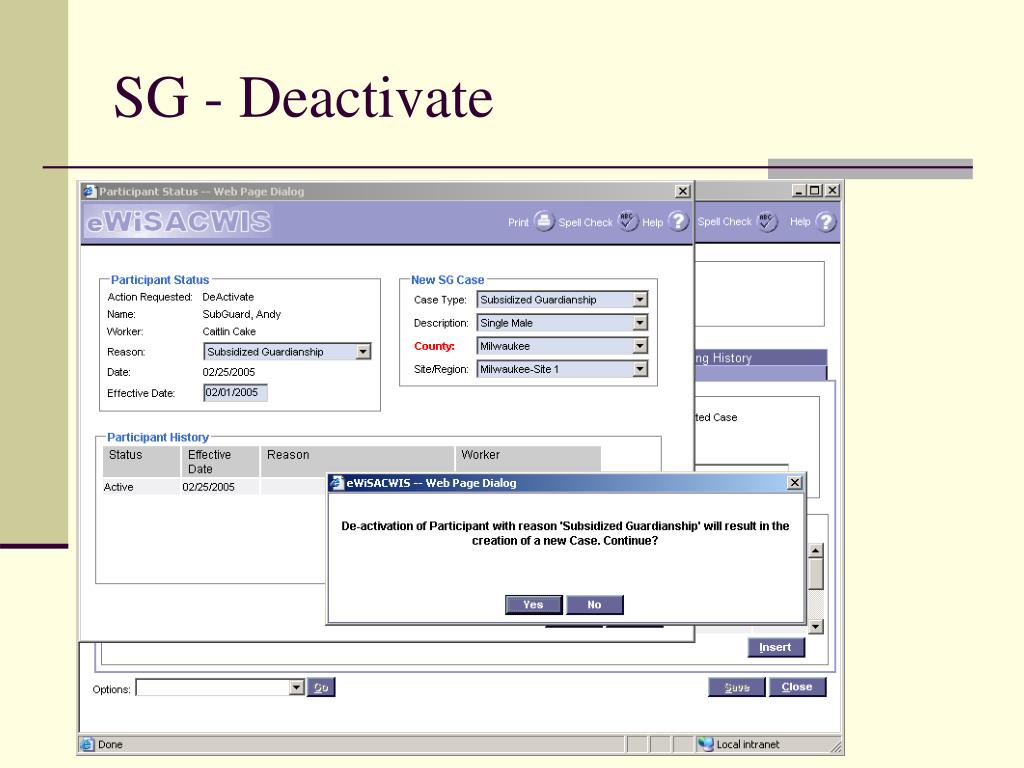The width and height of the screenshot is (1024, 768).
Task: Click the eWiSACWIS logo in the dialog header
Action: [x=178, y=222]
